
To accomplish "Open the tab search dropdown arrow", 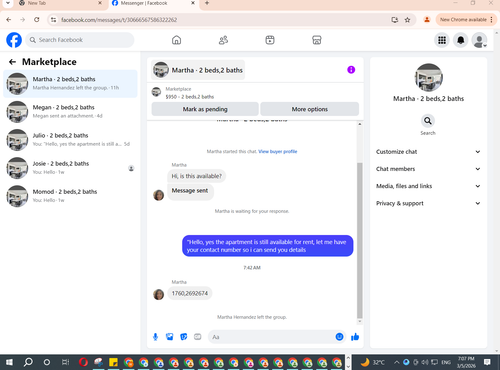I will (8, 3).
